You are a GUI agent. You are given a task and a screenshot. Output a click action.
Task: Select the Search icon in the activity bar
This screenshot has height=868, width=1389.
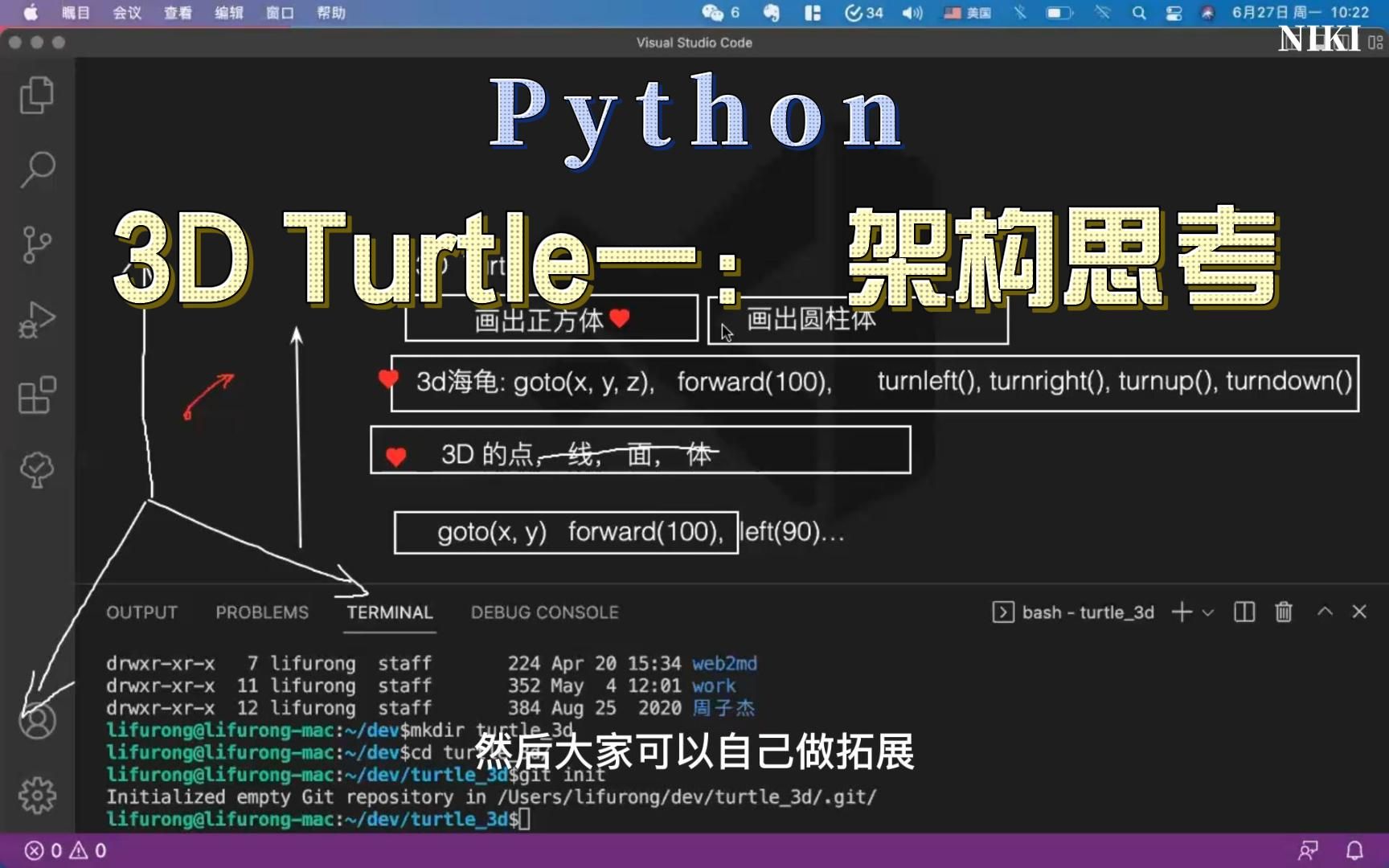36,169
